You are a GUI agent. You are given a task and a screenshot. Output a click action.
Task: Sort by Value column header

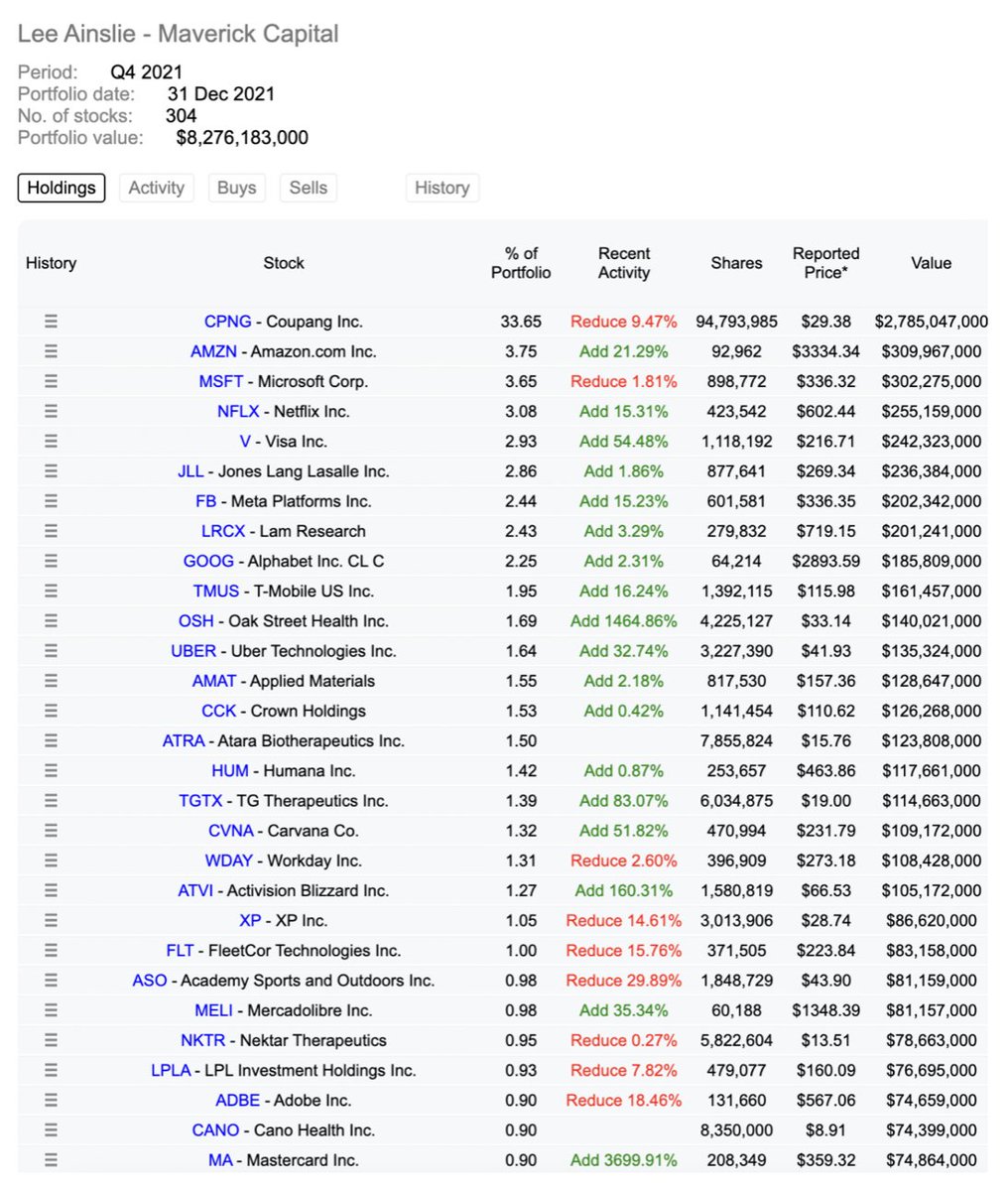(931, 263)
